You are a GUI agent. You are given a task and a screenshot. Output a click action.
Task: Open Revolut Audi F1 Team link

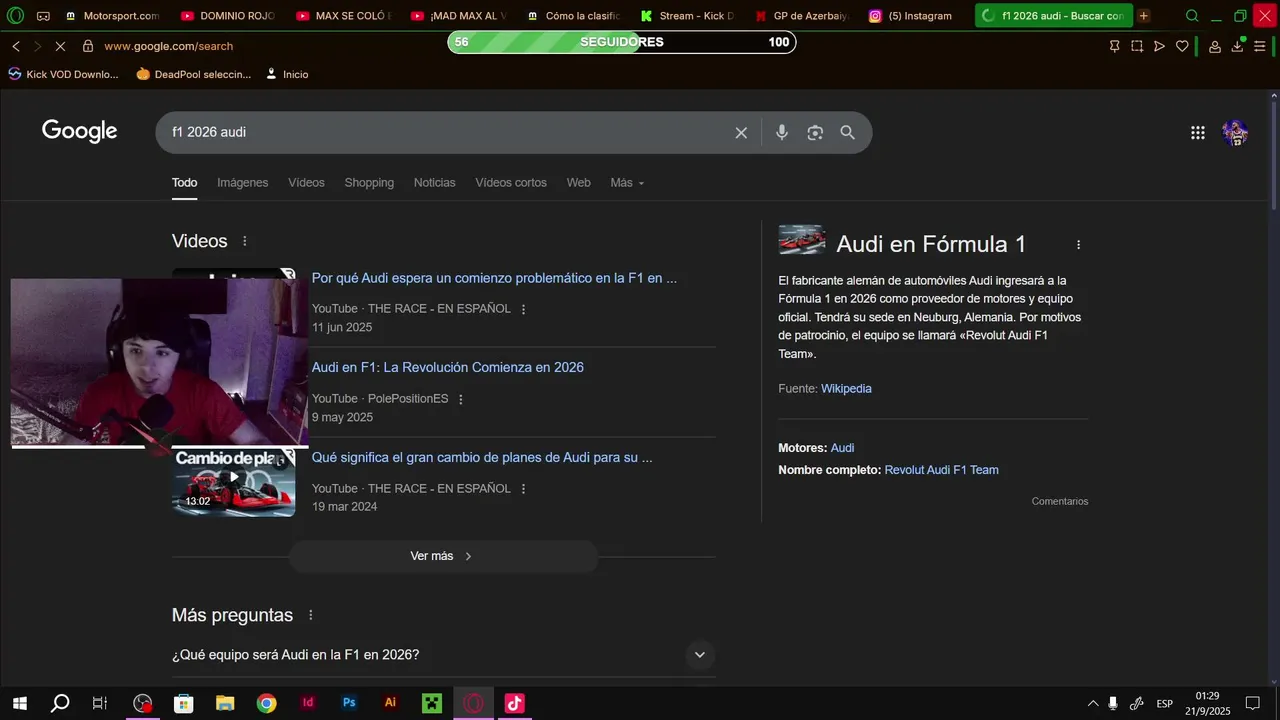(941, 470)
